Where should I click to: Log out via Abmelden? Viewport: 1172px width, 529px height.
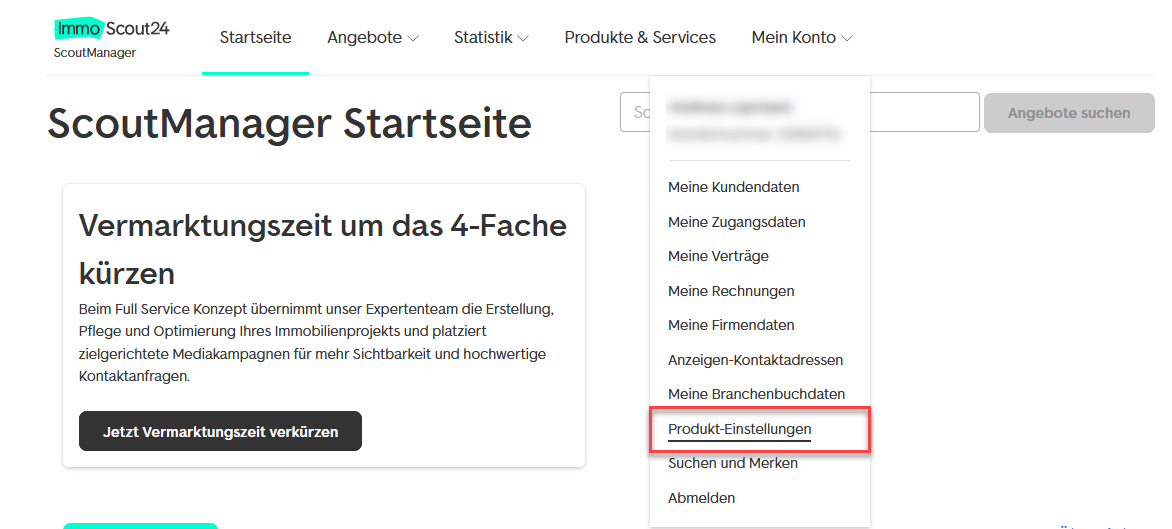click(701, 498)
